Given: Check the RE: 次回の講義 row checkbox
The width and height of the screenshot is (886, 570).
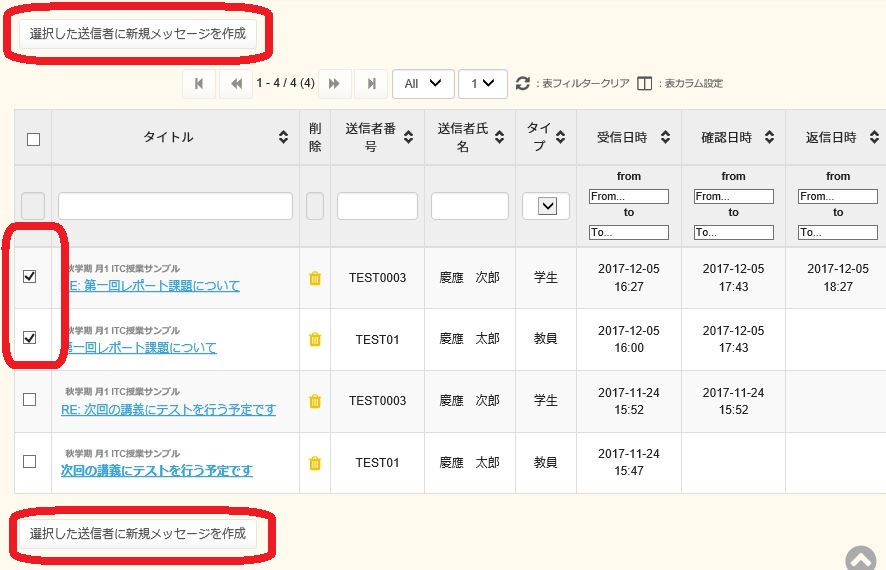Looking at the screenshot, I should click(30, 399).
